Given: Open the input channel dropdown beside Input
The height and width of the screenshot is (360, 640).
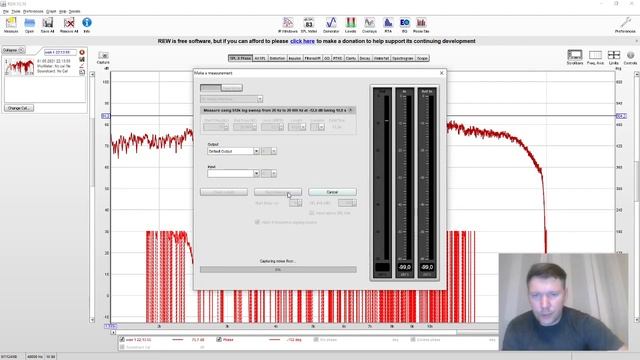Looking at the screenshot, I should [269, 173].
